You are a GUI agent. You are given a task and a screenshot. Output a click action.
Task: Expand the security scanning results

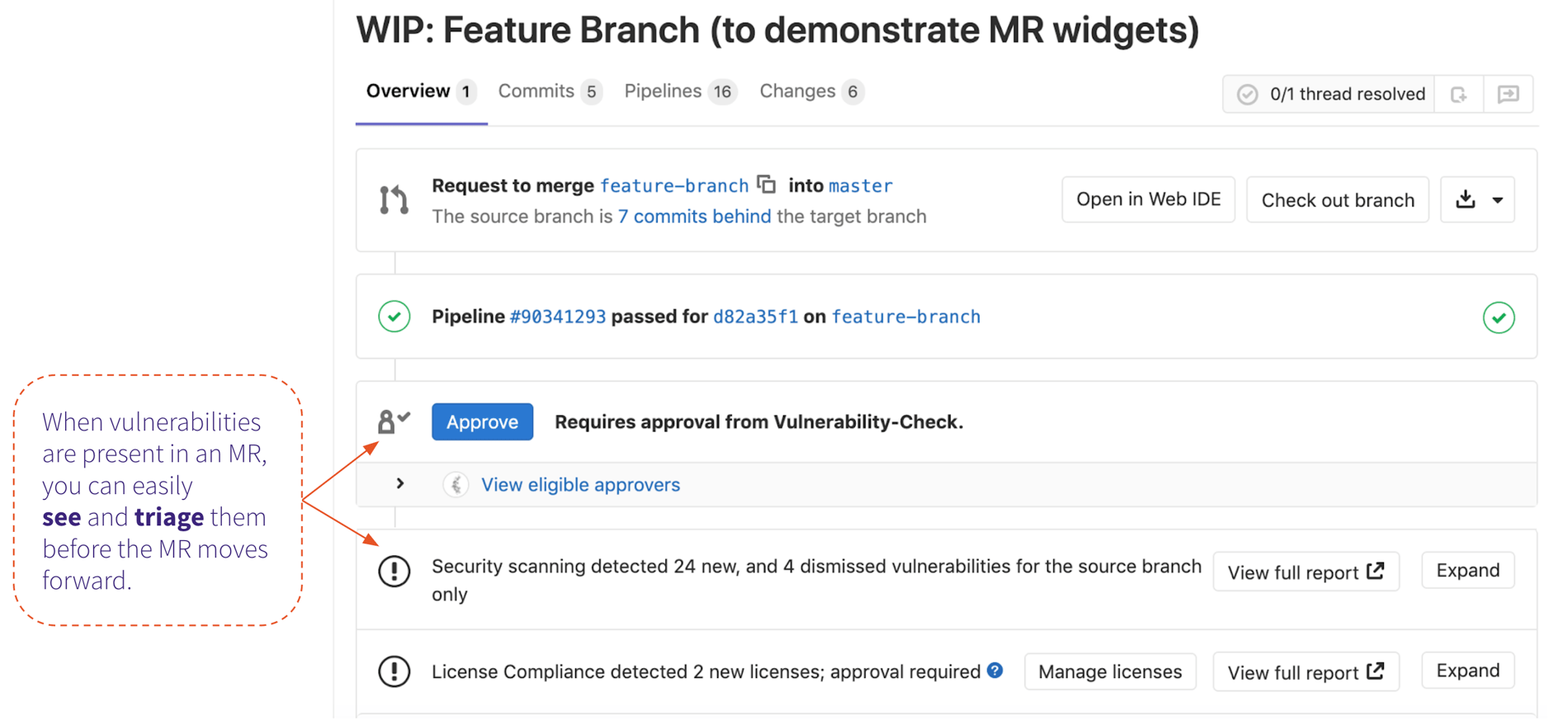pos(1467,570)
